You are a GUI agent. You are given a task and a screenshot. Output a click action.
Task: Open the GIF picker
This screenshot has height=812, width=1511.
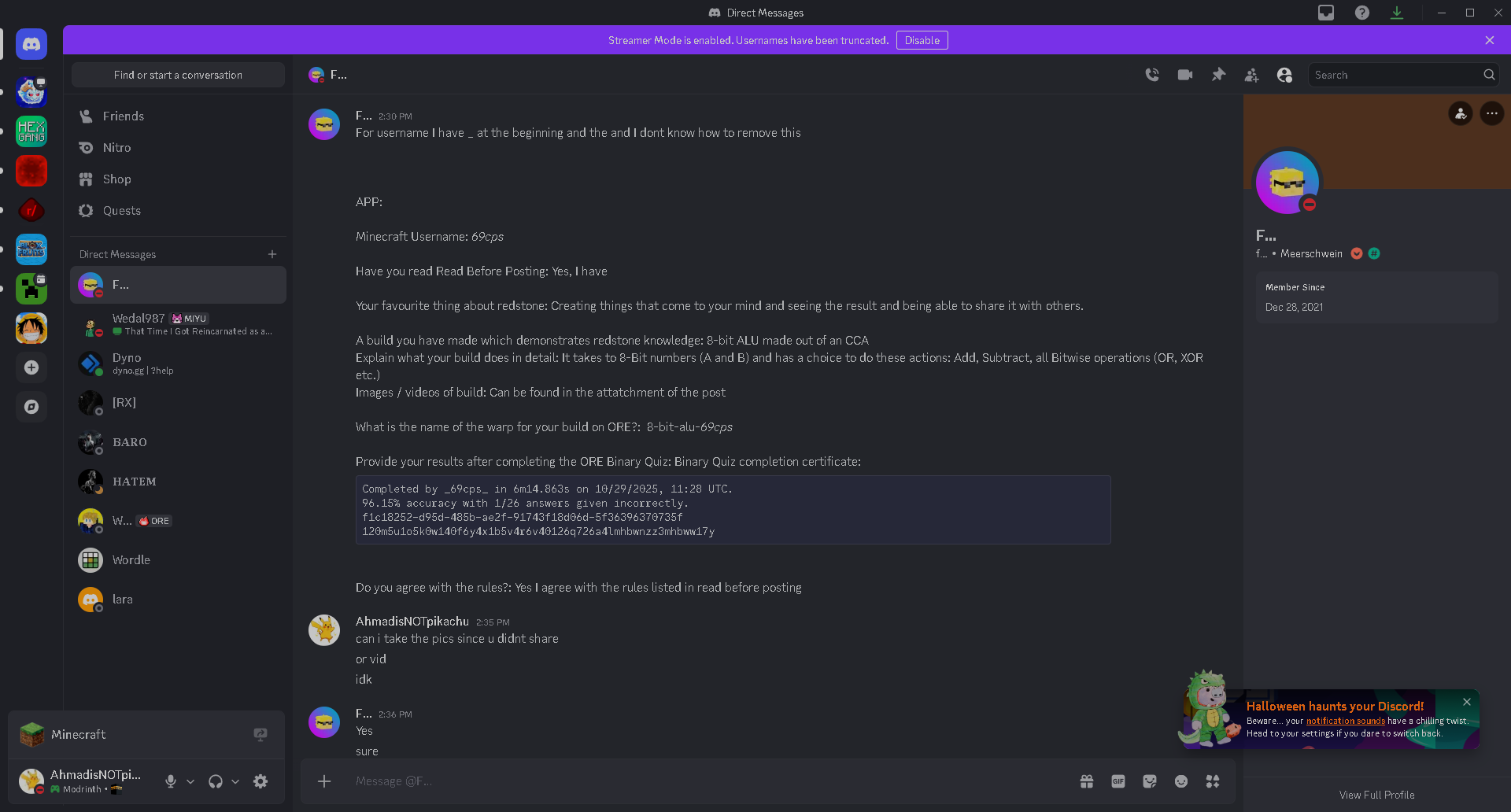1118,781
